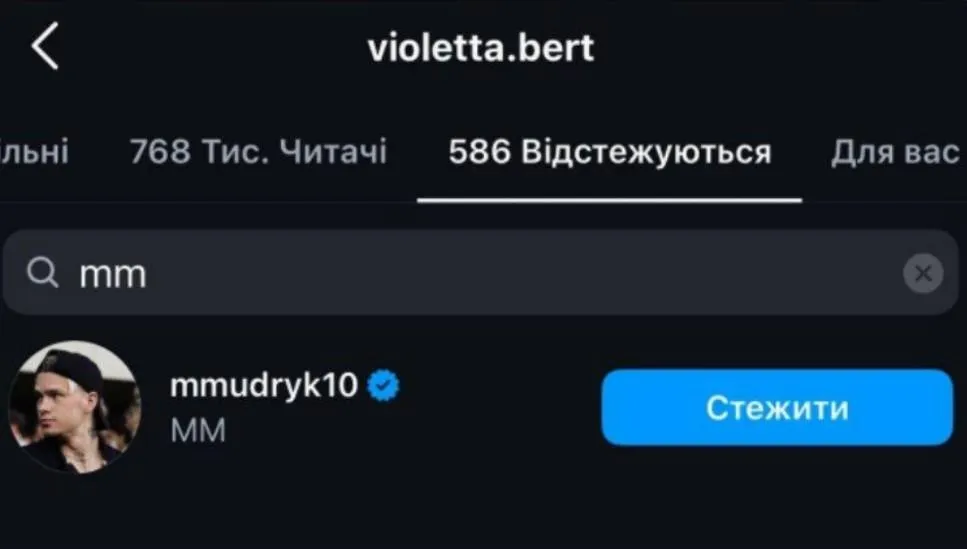The image size is (967, 549).
Task: Open mmudryk10's profile picture
Action: point(74,406)
